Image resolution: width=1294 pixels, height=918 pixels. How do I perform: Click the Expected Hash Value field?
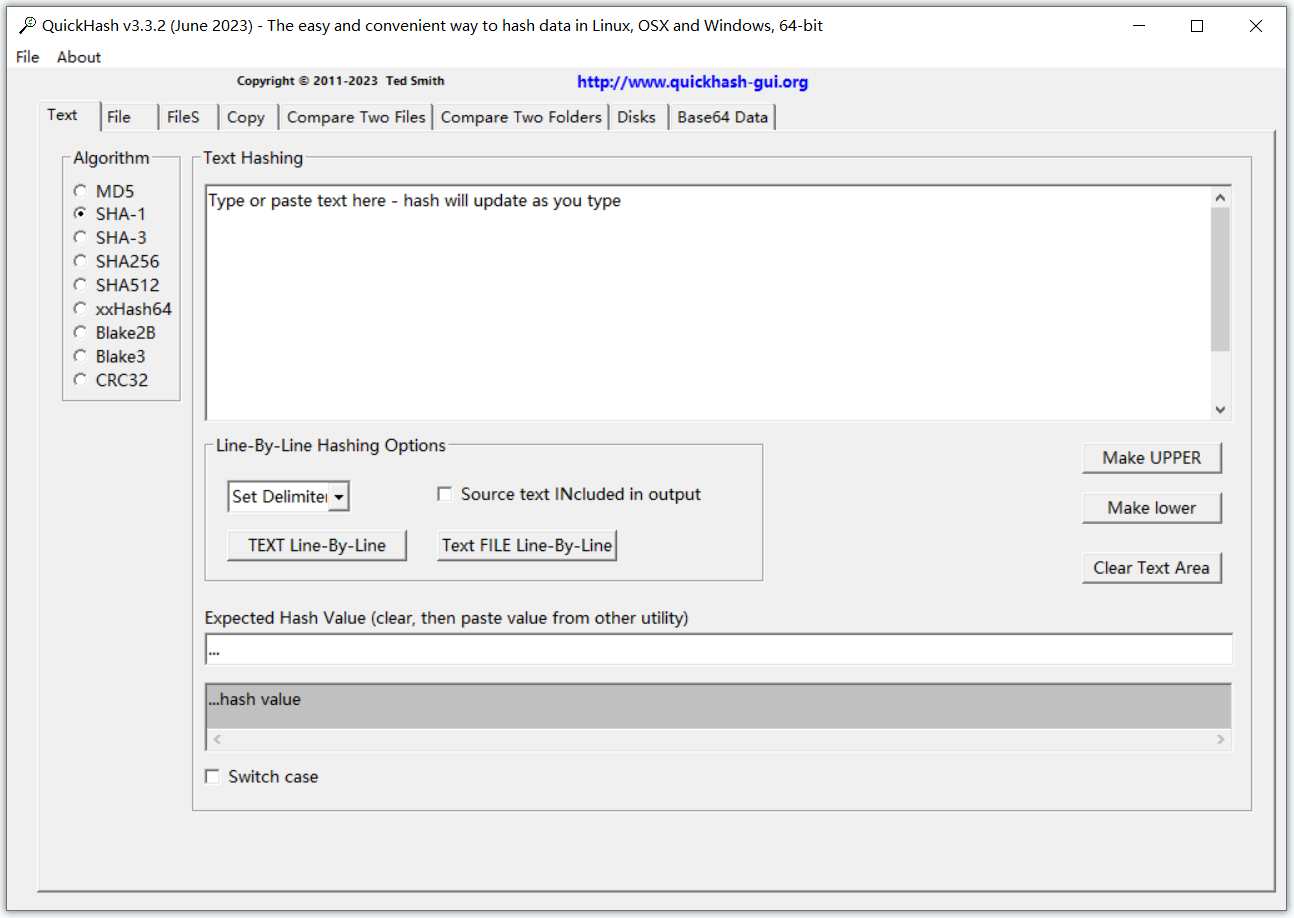click(718, 649)
